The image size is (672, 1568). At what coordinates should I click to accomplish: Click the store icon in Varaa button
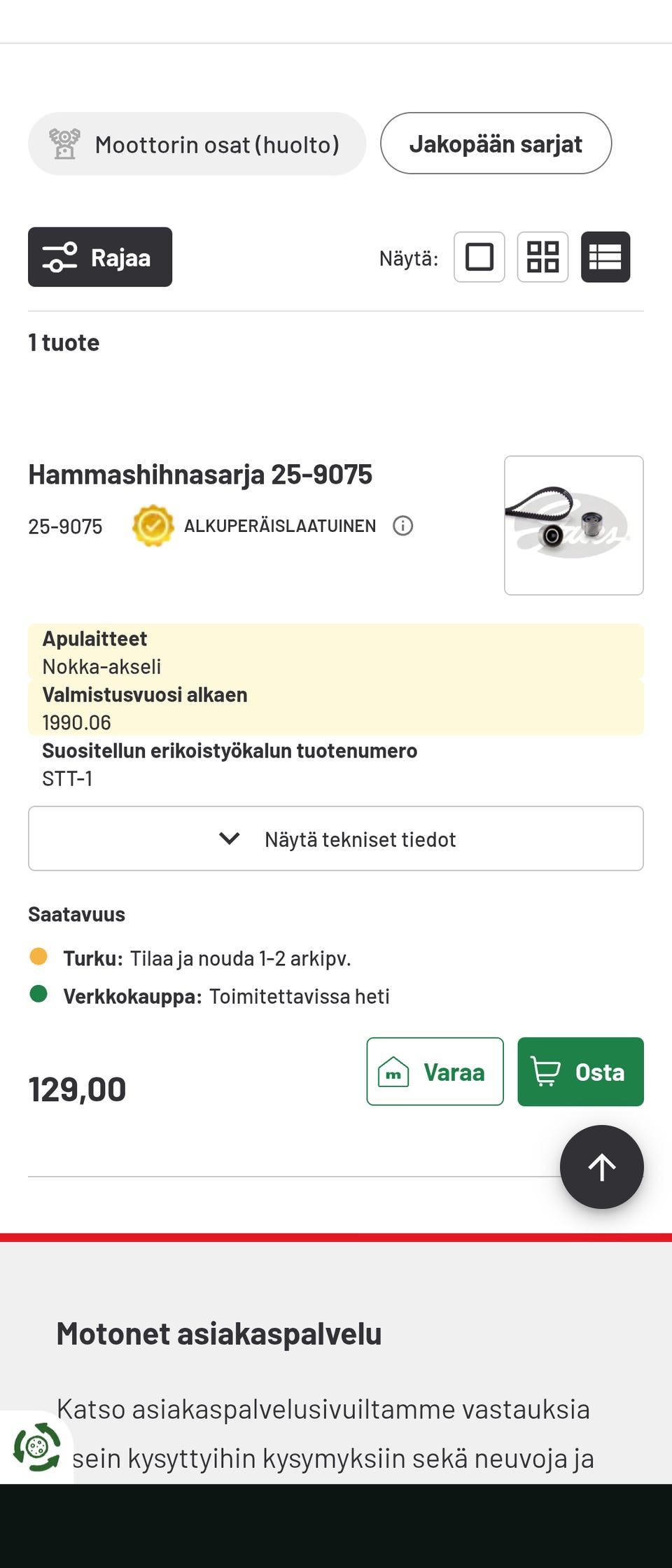393,1072
